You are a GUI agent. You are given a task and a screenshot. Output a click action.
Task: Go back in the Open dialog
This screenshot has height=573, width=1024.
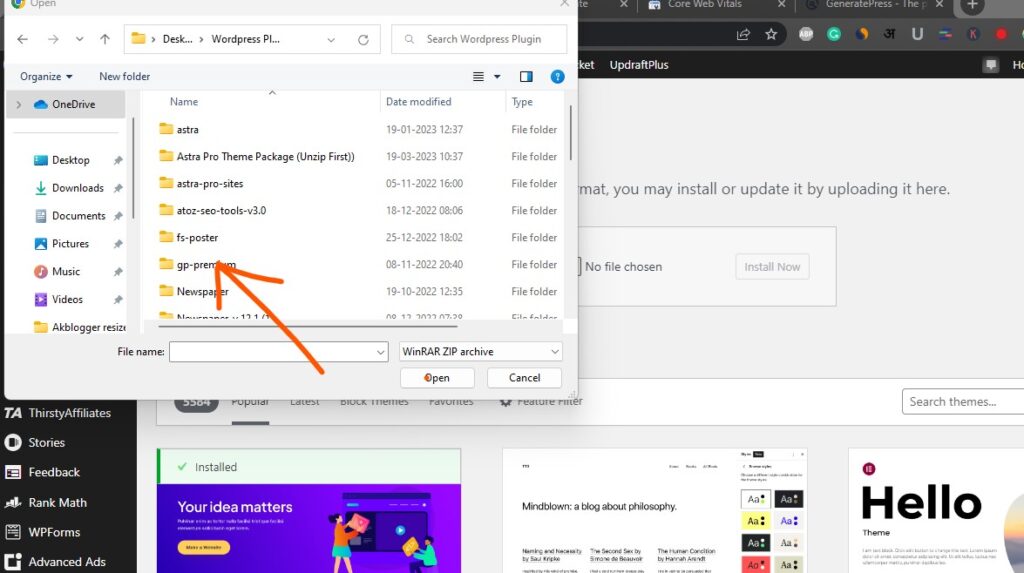pos(22,39)
